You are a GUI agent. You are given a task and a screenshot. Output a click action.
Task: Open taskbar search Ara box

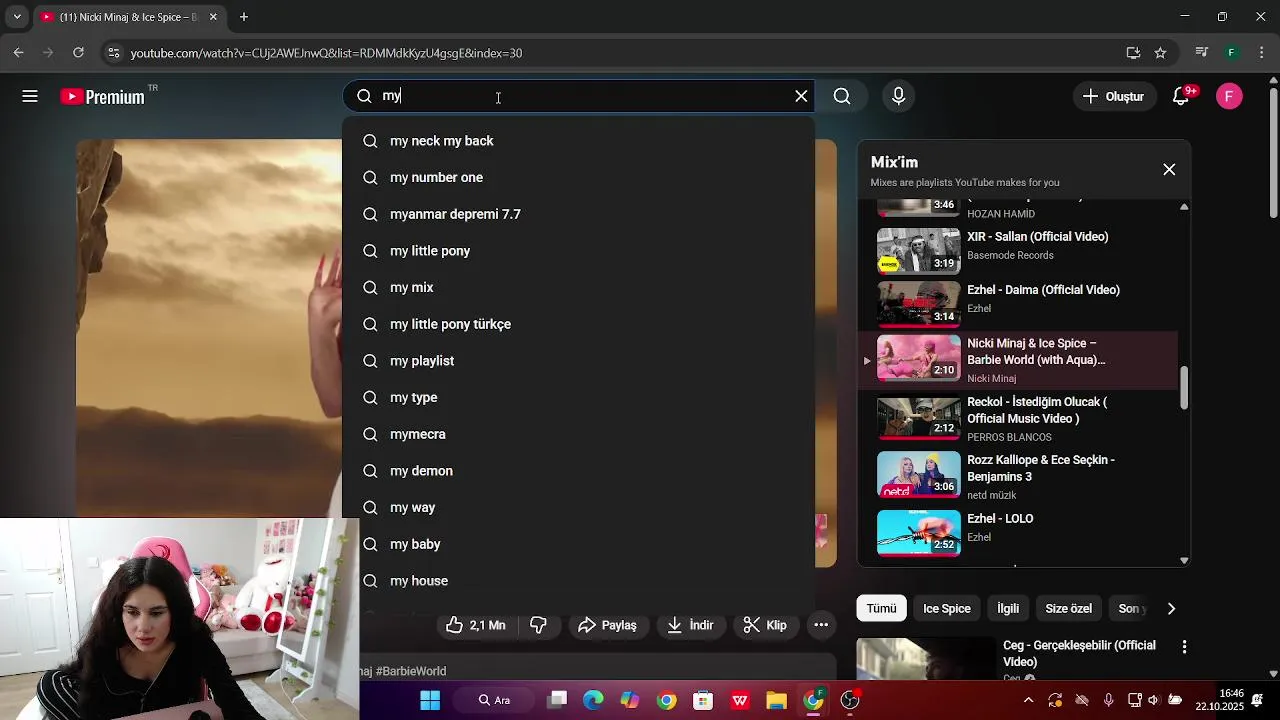[x=494, y=700]
